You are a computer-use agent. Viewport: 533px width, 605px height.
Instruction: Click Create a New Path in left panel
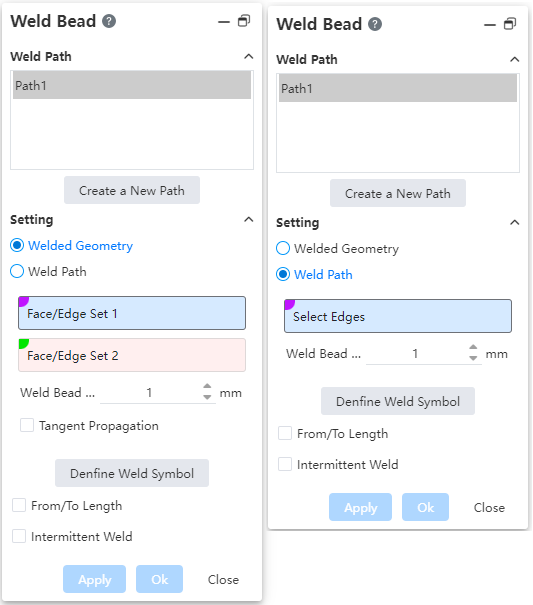click(x=132, y=190)
